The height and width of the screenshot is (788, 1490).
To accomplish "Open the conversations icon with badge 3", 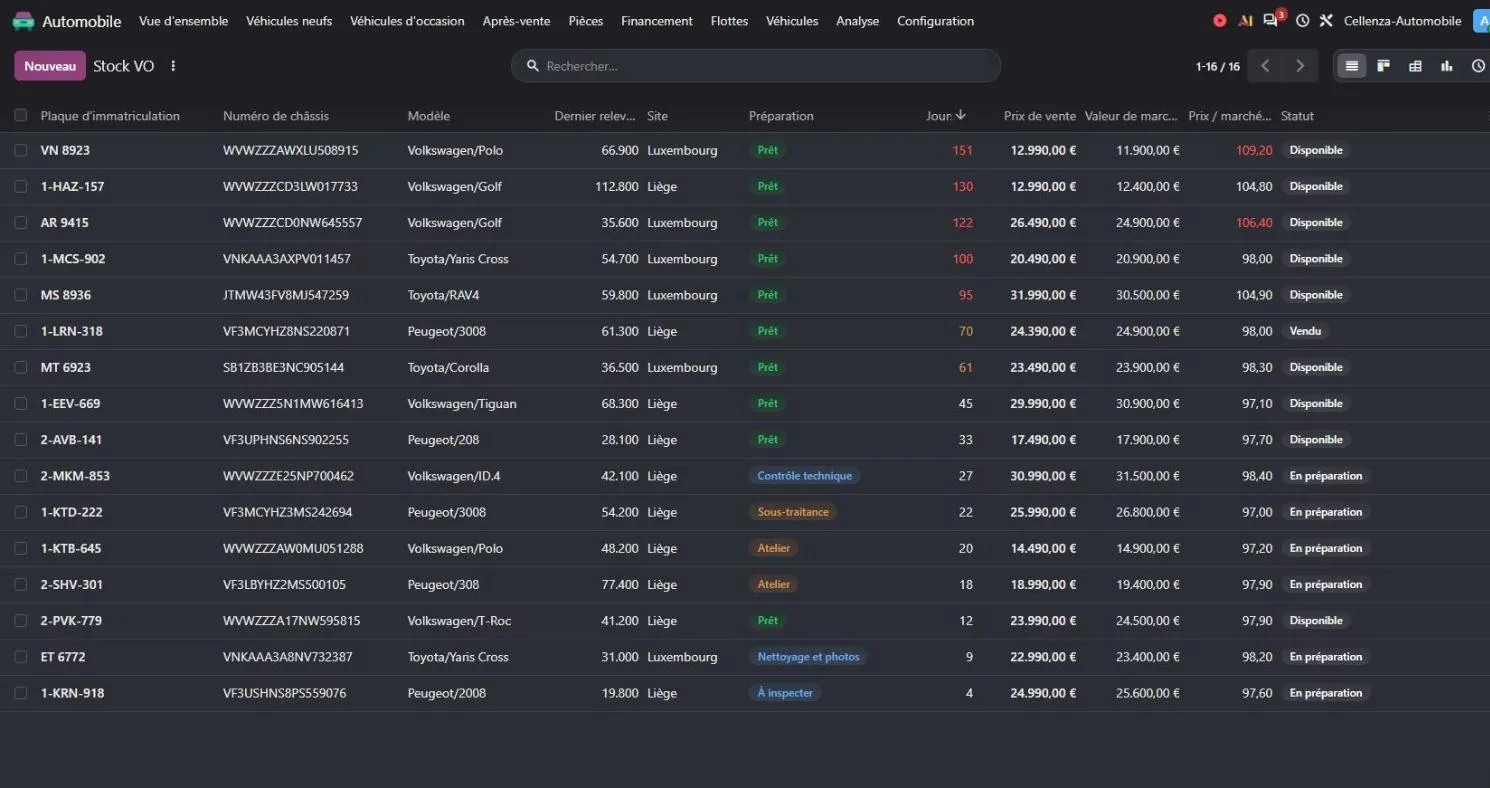I will click(x=1271, y=20).
